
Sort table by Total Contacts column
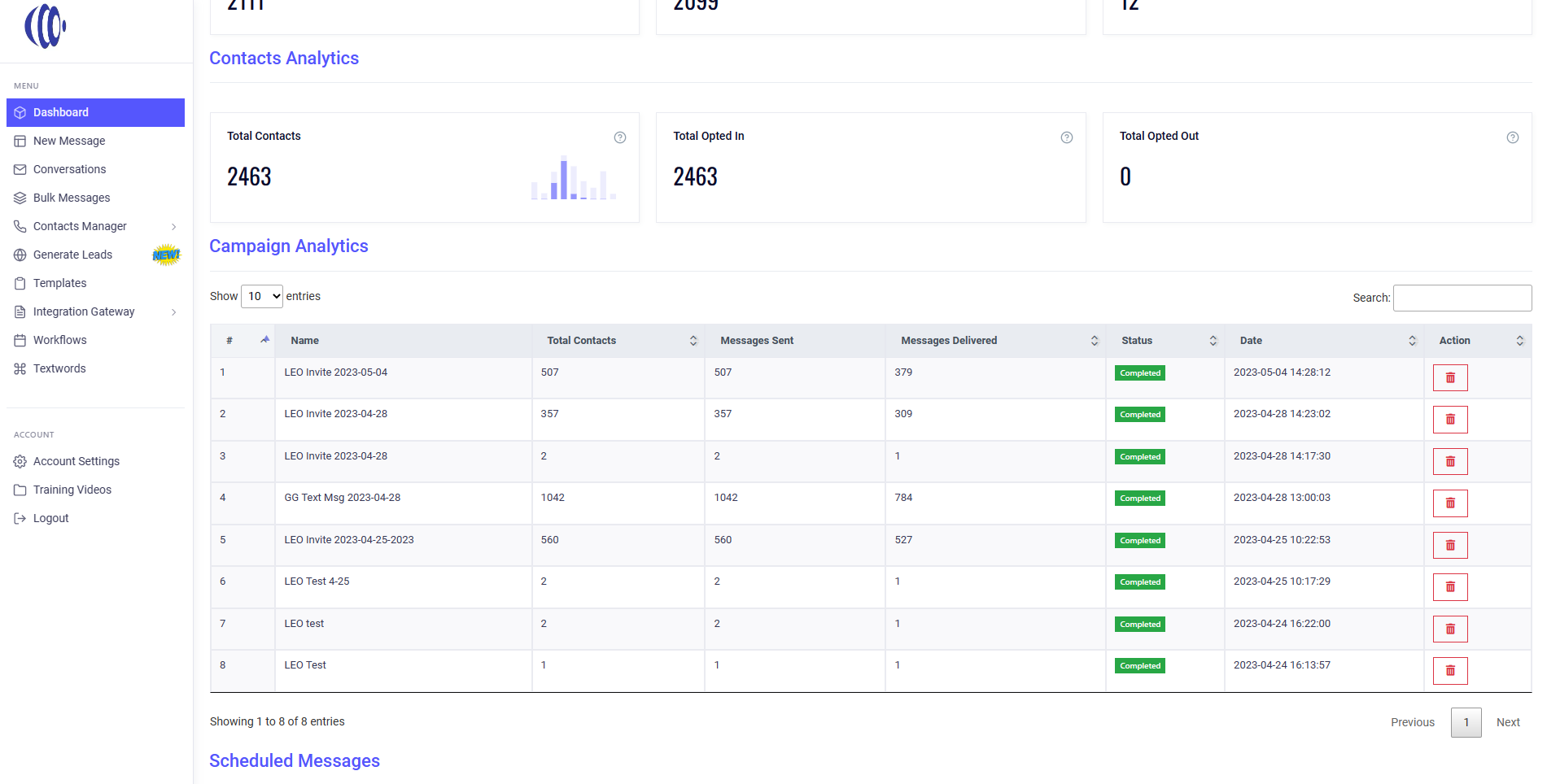(x=618, y=341)
